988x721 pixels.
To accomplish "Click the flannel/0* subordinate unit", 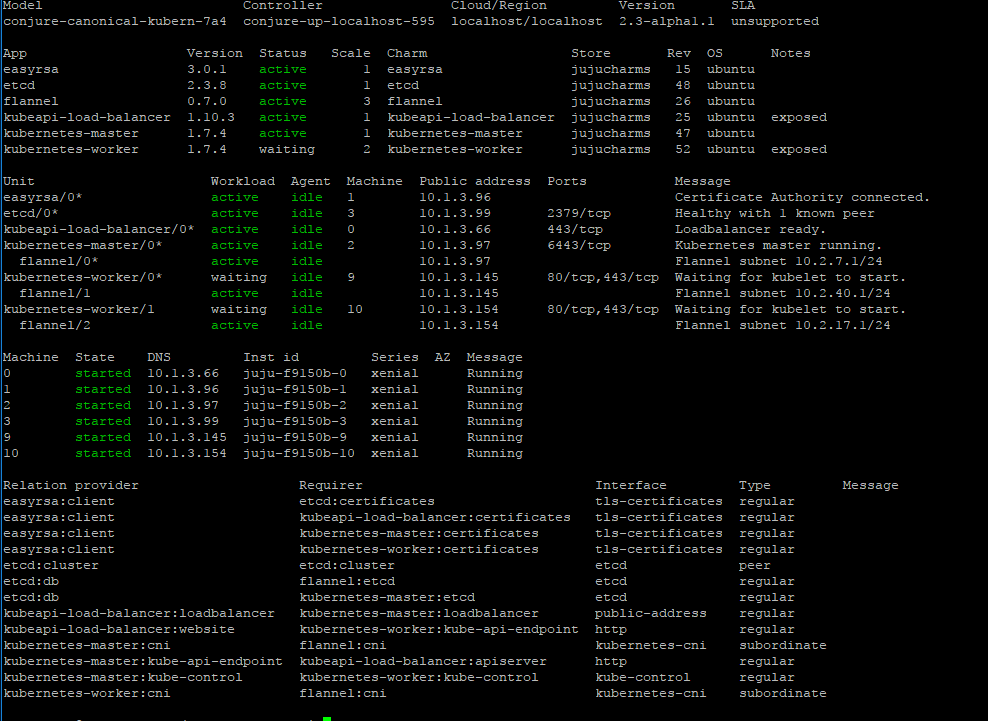I will coord(59,262).
